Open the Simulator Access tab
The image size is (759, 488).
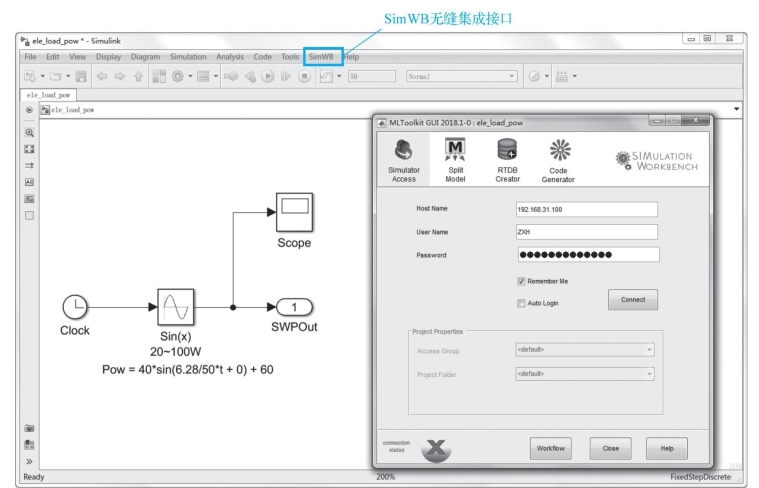[x=404, y=160]
